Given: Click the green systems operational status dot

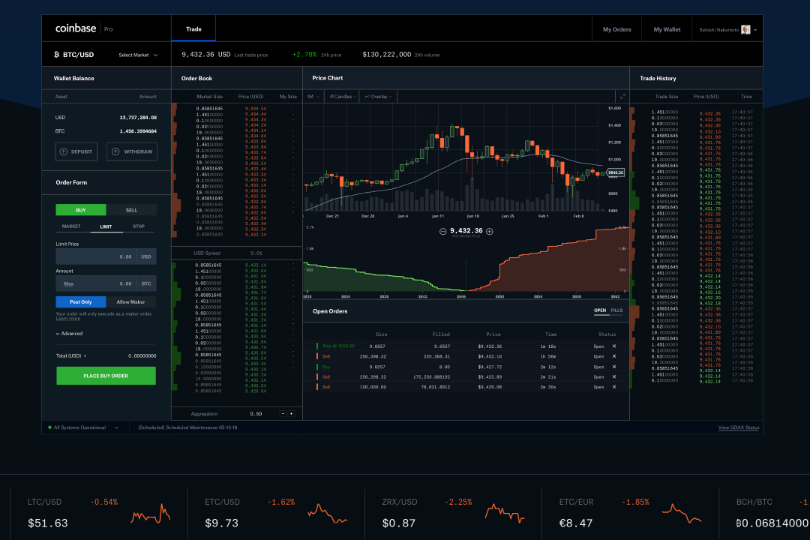Looking at the screenshot, I should point(50,427).
